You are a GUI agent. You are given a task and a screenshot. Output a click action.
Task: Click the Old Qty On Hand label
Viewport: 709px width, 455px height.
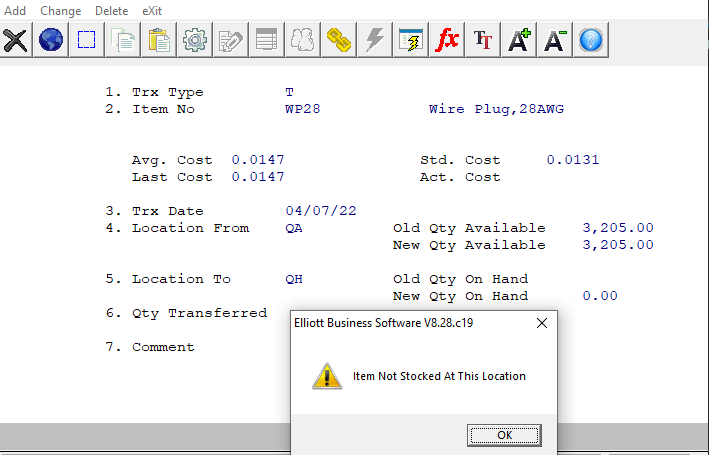click(x=460, y=279)
